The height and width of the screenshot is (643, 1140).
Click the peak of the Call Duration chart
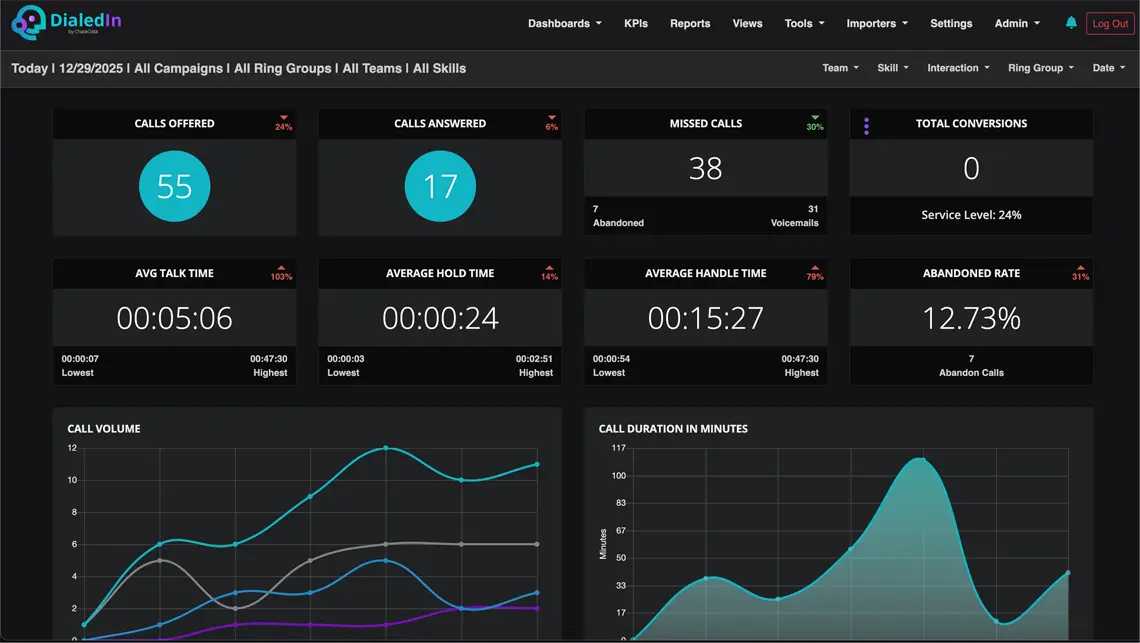(916, 460)
